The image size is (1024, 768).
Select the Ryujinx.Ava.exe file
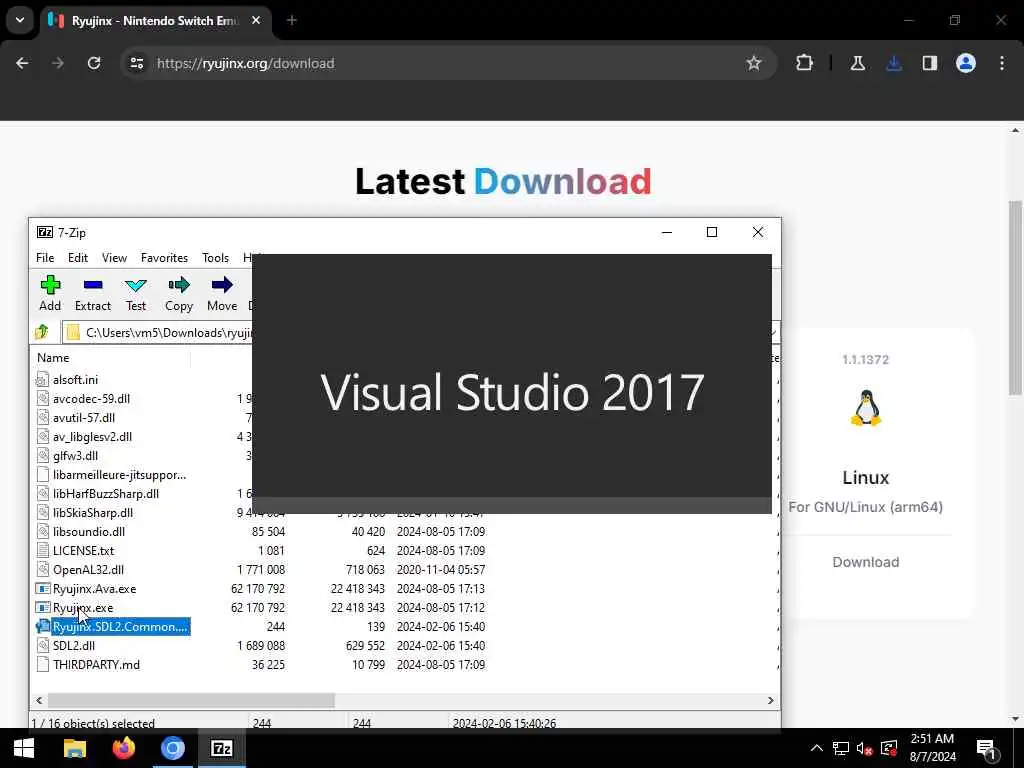(95, 588)
